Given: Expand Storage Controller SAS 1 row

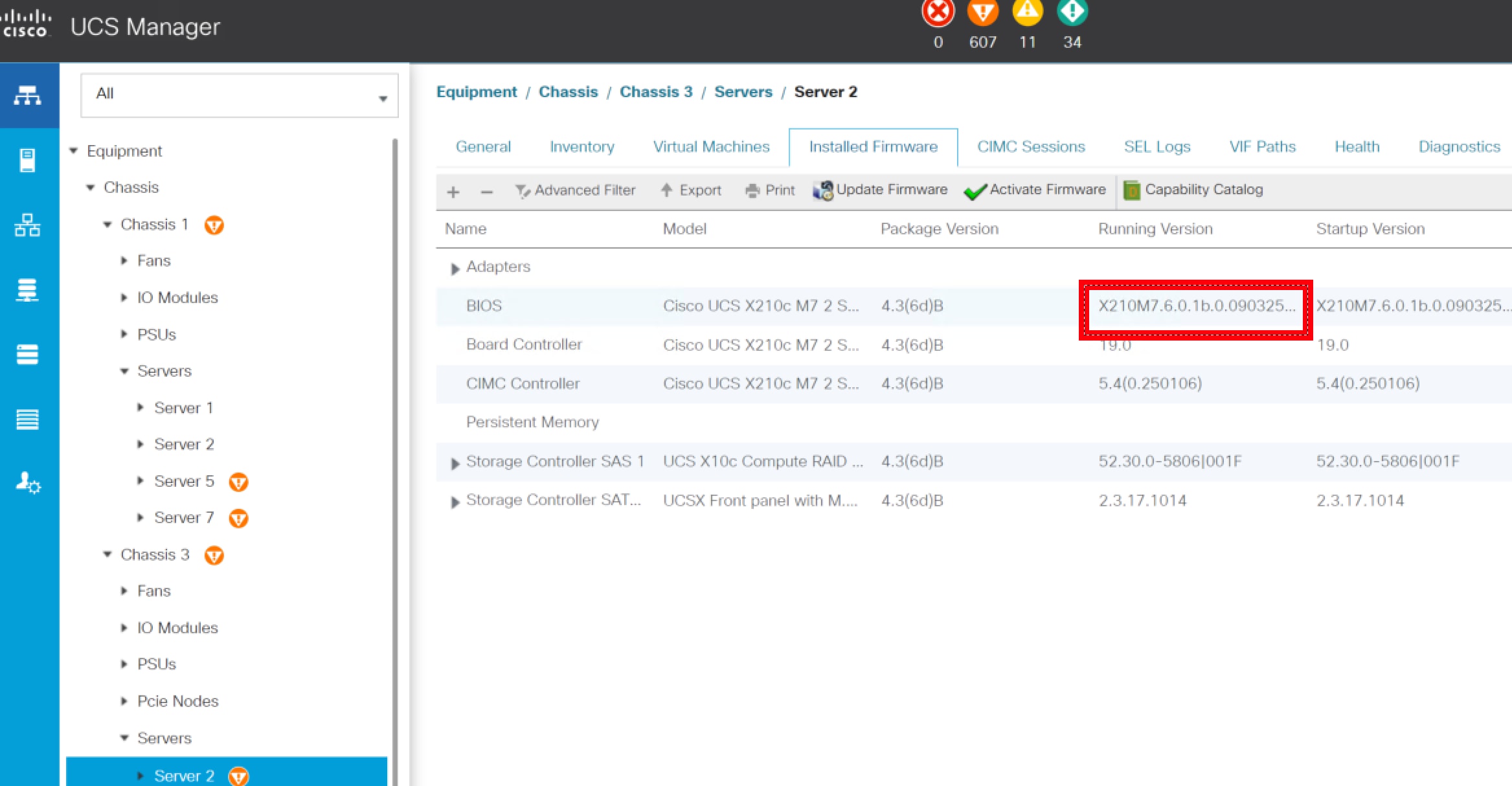Looking at the screenshot, I should coord(455,463).
